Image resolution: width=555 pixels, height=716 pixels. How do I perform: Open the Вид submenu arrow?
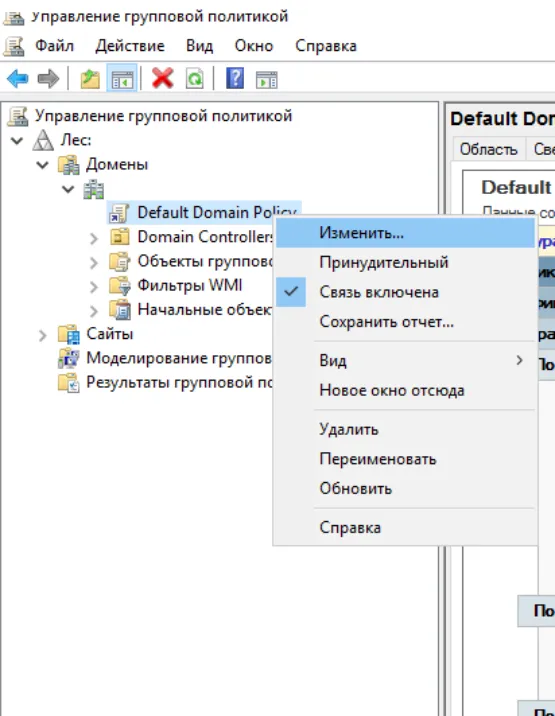tap(519, 360)
